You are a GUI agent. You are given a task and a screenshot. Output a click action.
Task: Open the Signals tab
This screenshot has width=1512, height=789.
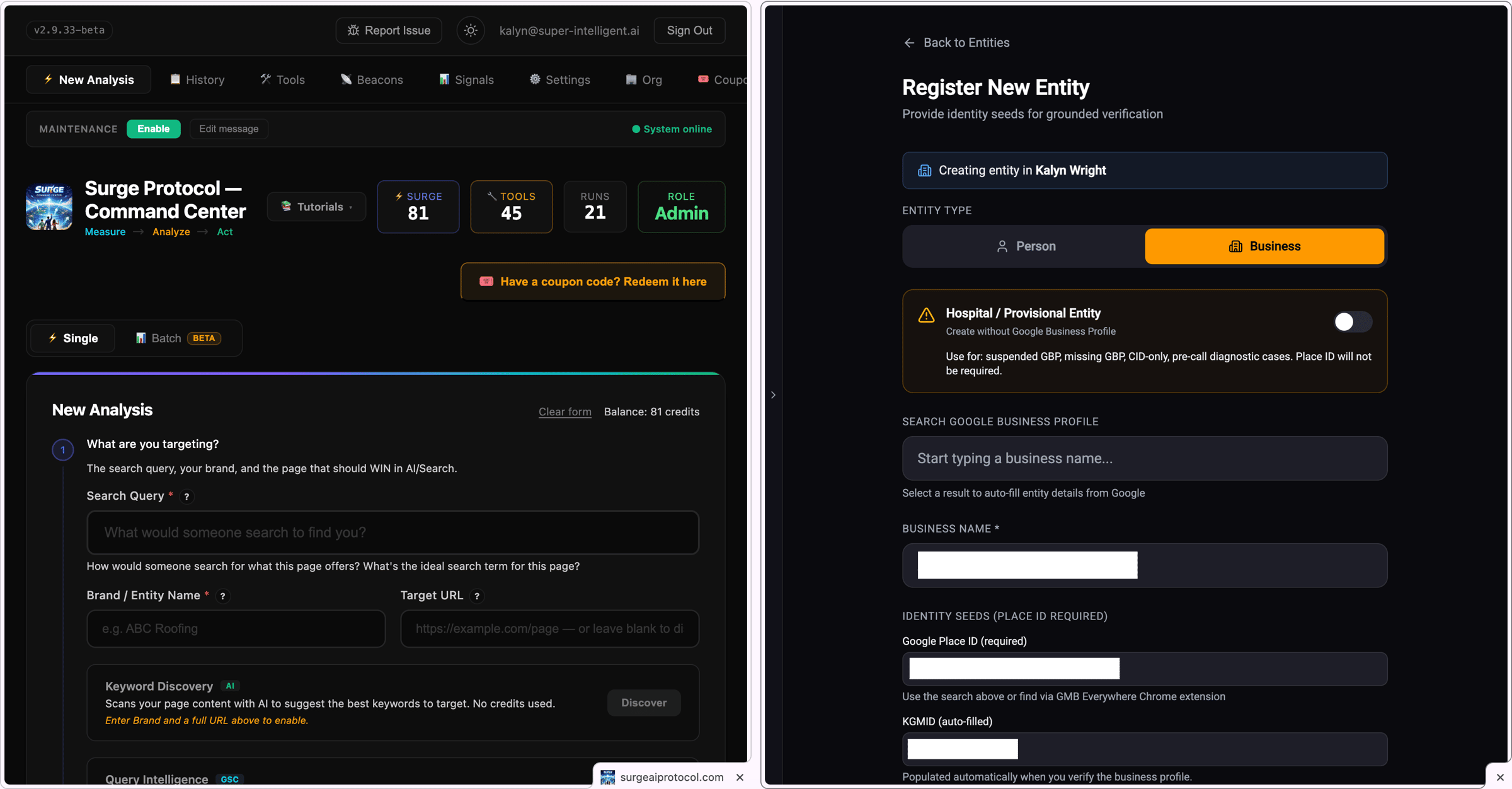pyautogui.click(x=466, y=79)
